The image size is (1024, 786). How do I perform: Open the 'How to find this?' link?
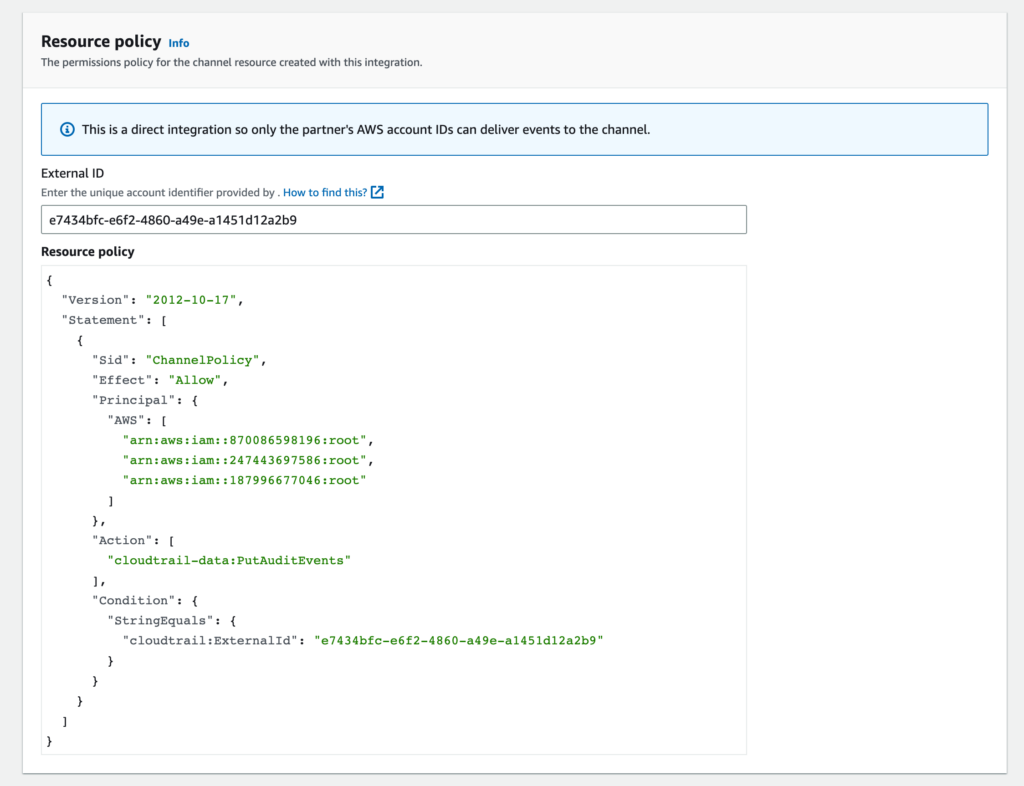(325, 193)
